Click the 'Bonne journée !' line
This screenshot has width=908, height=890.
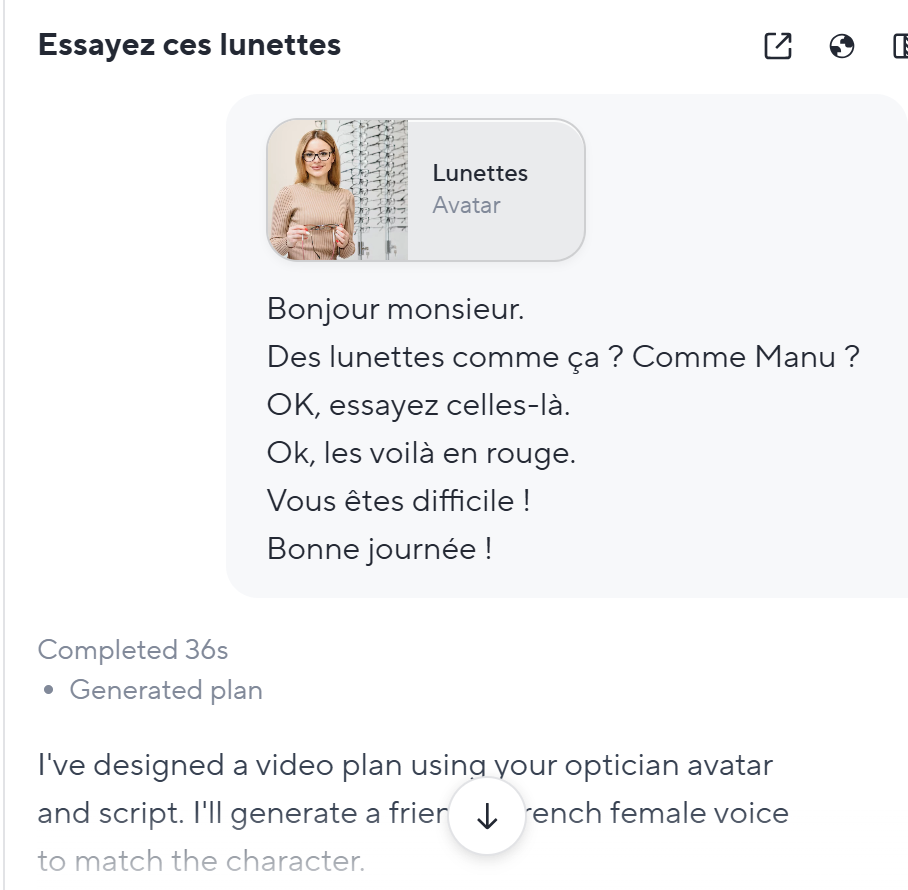[379, 549]
